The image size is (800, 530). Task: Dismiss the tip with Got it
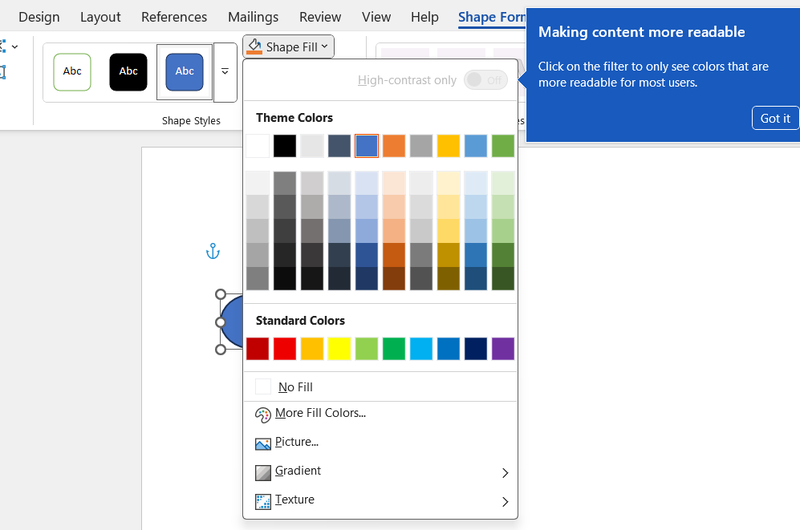tap(775, 118)
